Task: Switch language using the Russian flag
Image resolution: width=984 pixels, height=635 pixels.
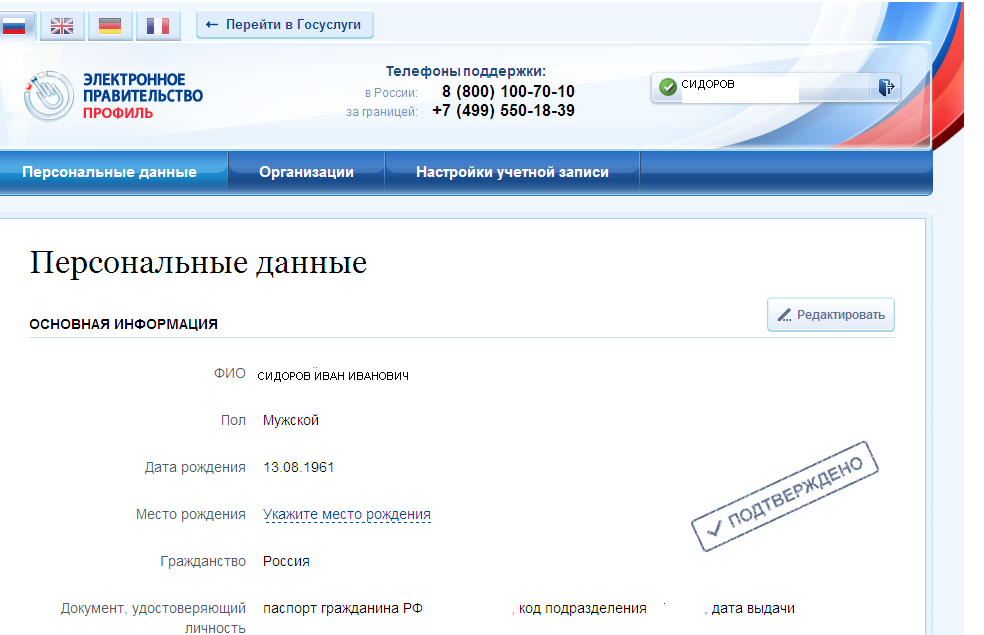Action: coord(14,26)
